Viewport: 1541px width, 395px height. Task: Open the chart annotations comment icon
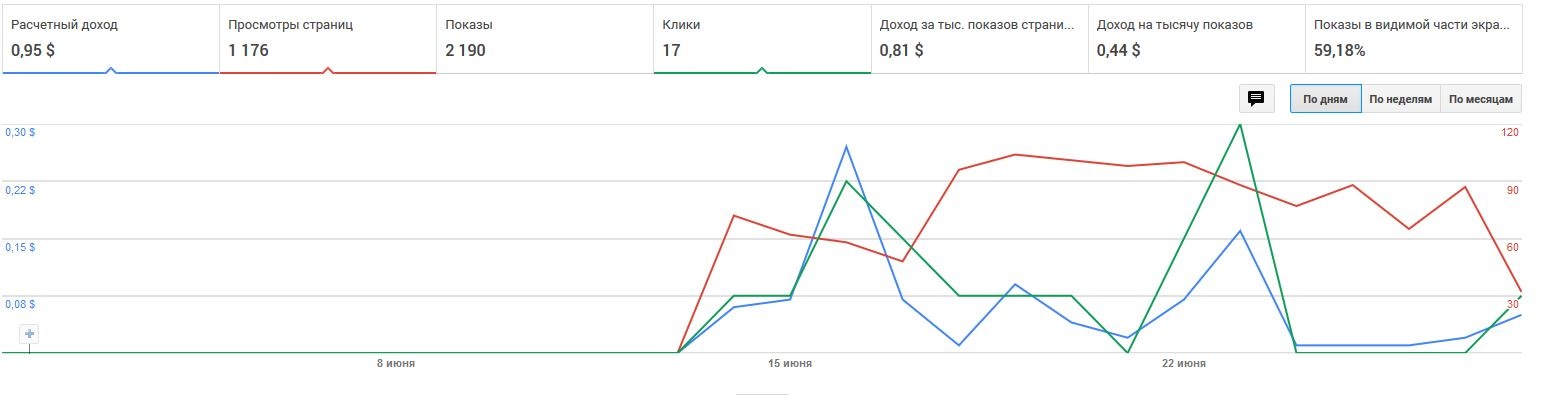coord(1257,98)
